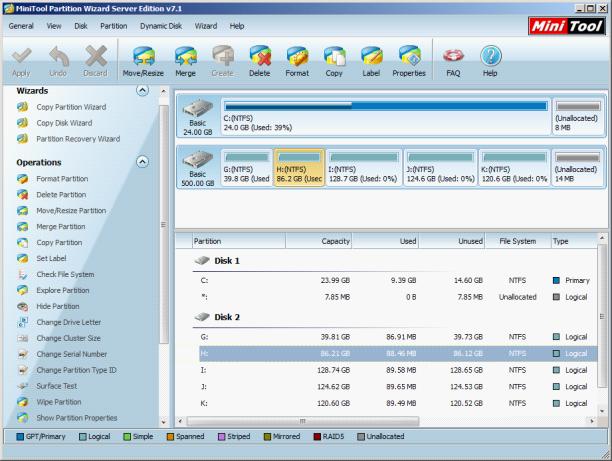Select the K:(NTFS) partition block in disk map
This screenshot has width=612, height=461.
pos(514,167)
